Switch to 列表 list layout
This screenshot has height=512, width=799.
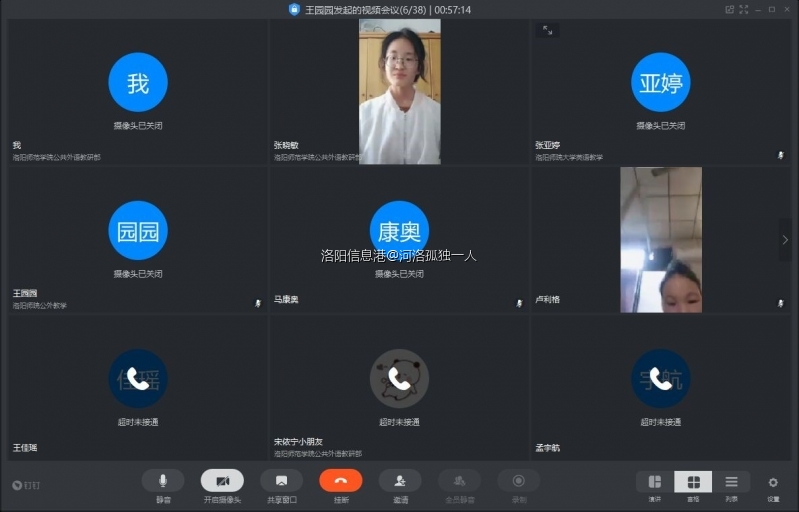point(731,482)
